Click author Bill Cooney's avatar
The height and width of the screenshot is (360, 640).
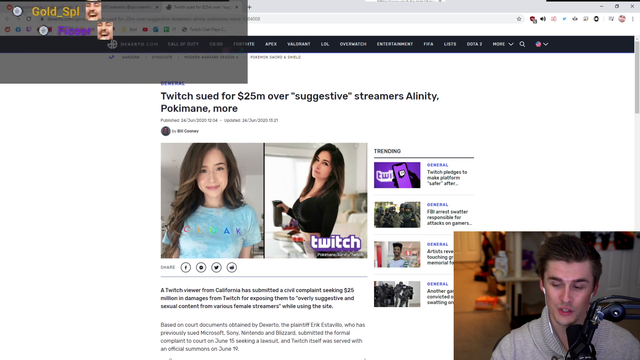(165, 131)
